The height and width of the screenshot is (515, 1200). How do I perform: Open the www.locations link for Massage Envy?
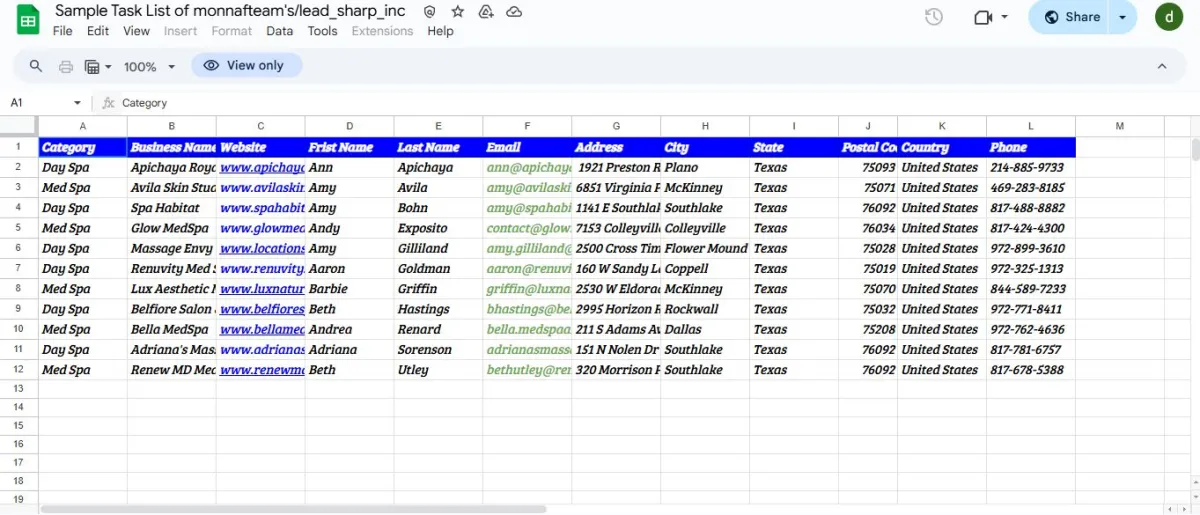pyautogui.click(x=262, y=249)
